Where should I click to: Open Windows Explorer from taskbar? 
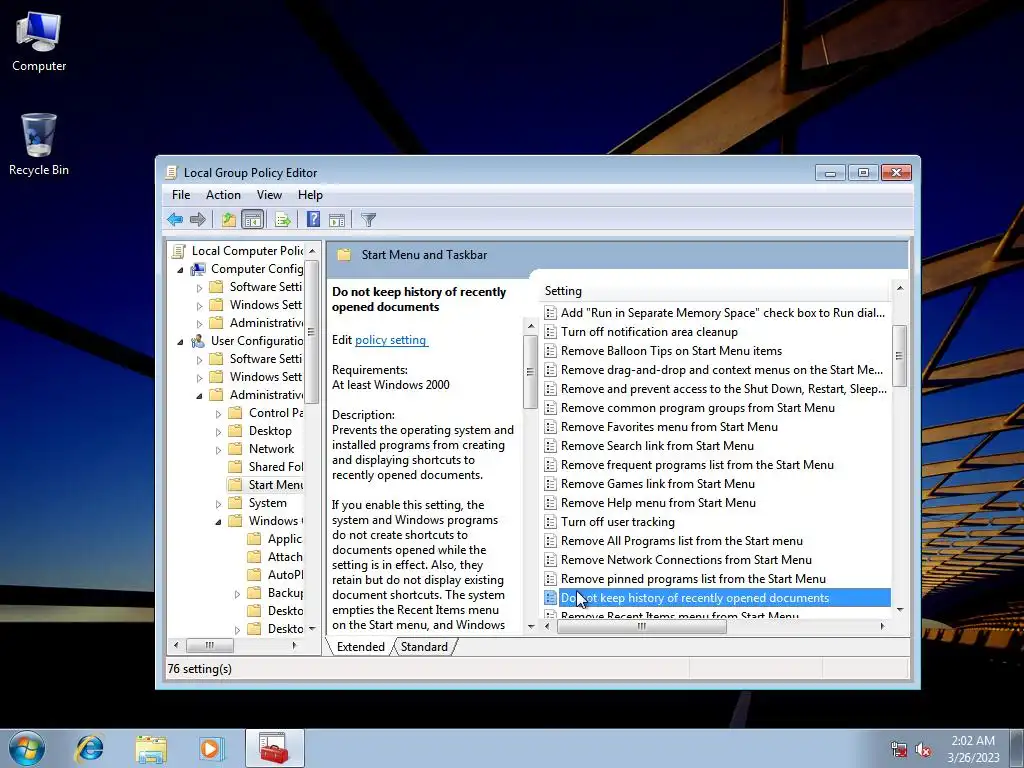pos(151,748)
